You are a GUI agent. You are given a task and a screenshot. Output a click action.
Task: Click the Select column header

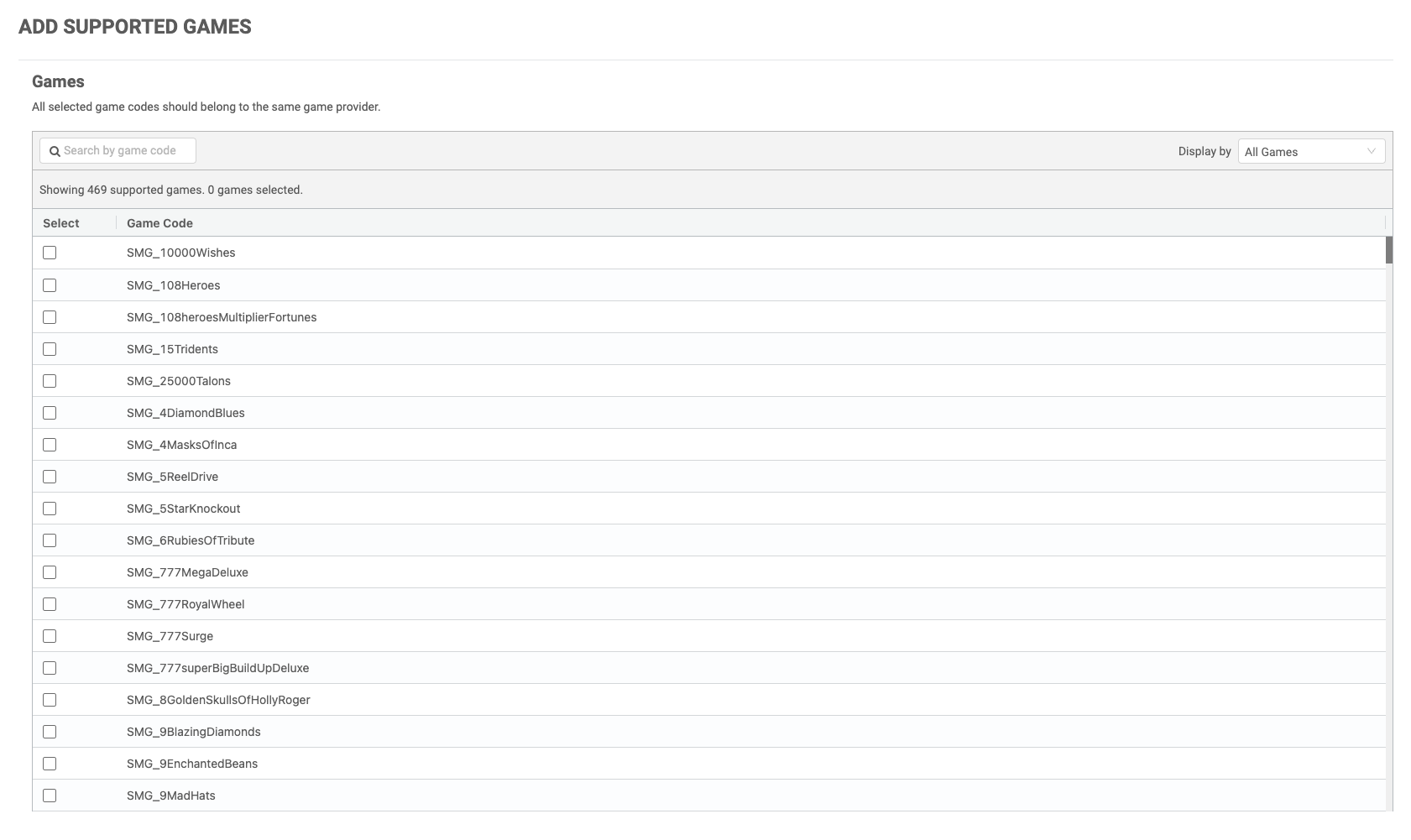(x=61, y=223)
